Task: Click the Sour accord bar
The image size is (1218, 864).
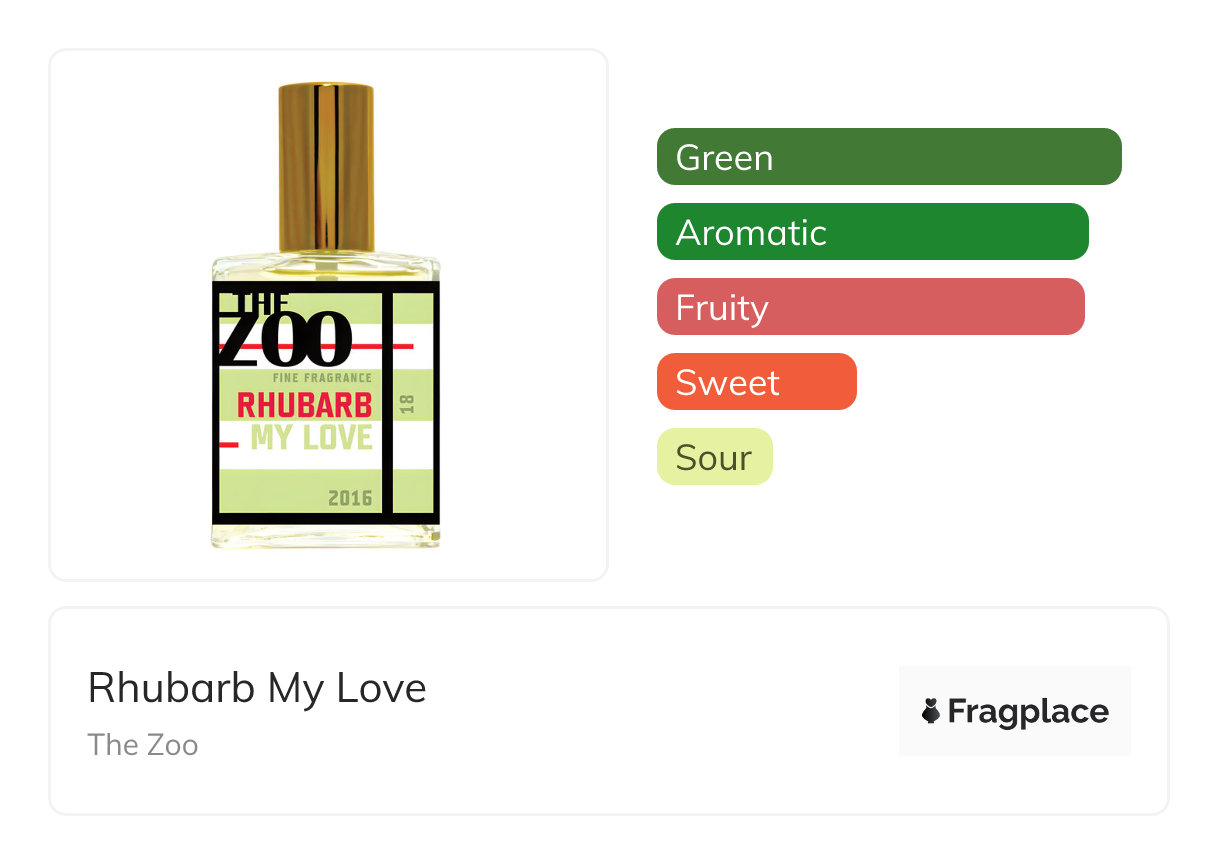Action: [x=714, y=457]
